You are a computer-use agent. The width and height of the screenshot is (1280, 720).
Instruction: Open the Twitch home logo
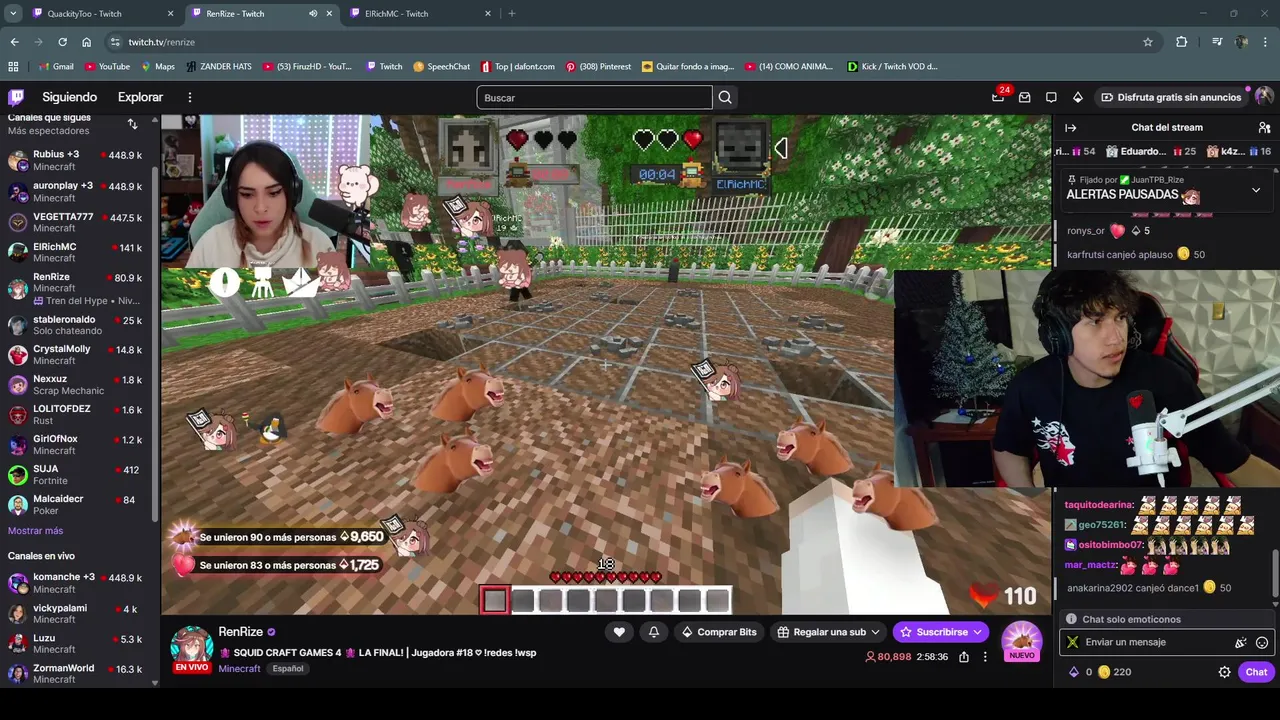click(16, 97)
